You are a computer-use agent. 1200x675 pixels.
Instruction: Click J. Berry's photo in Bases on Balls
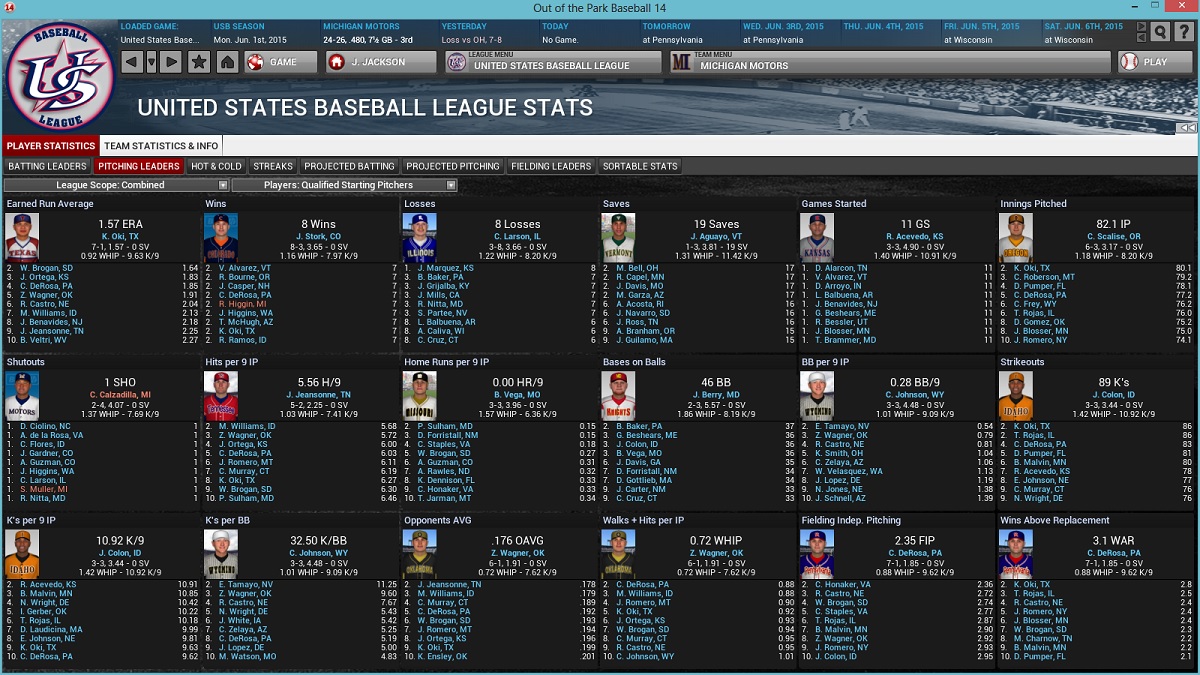(618, 395)
